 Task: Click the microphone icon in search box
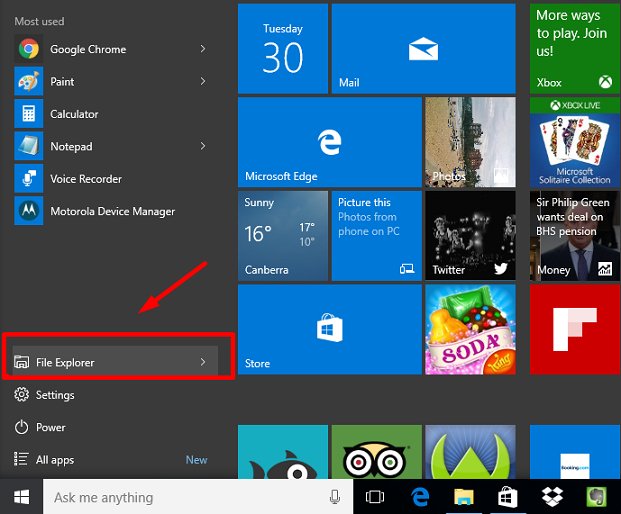(334, 497)
